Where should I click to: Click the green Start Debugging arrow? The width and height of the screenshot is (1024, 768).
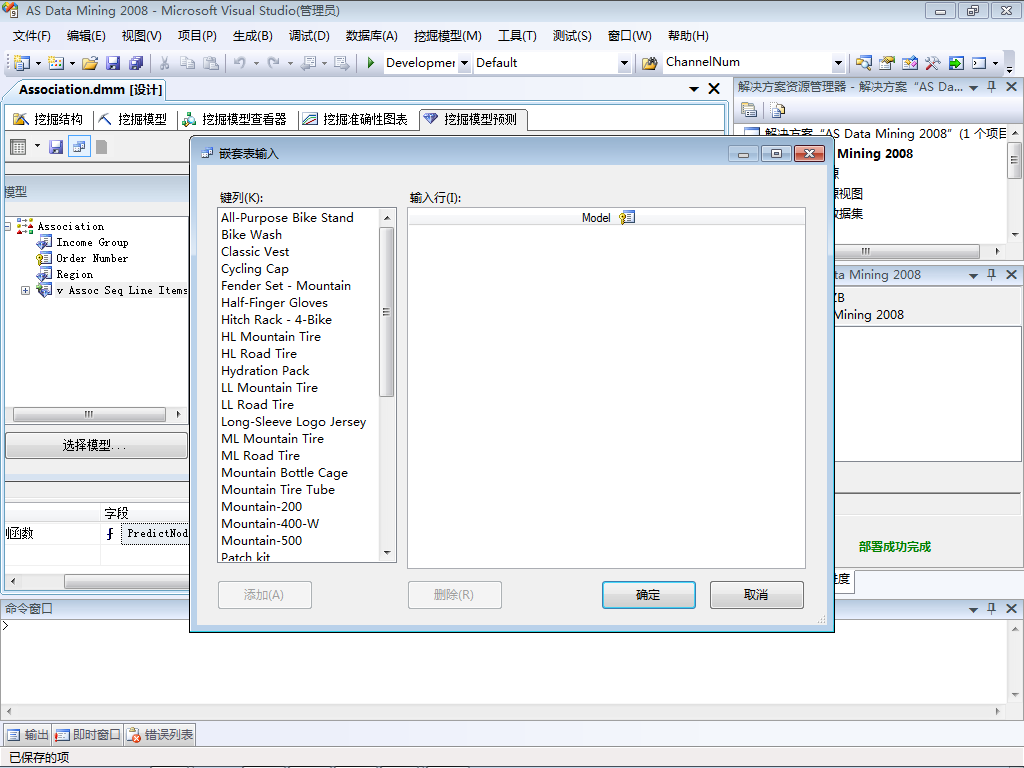pyautogui.click(x=370, y=63)
